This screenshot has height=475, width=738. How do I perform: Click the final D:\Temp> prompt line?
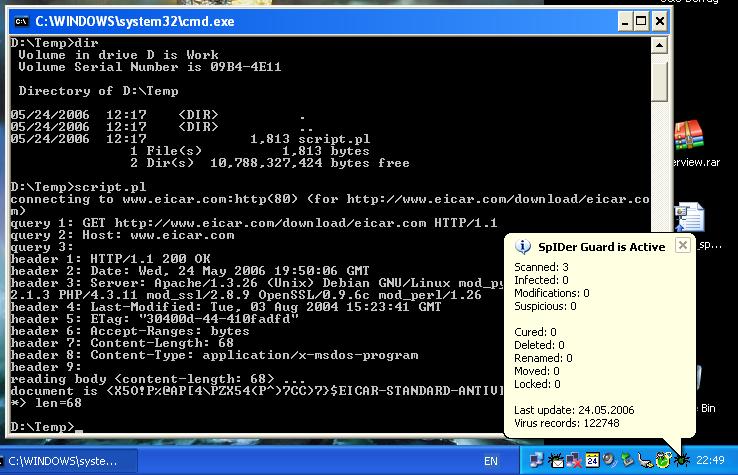[x=46, y=427]
